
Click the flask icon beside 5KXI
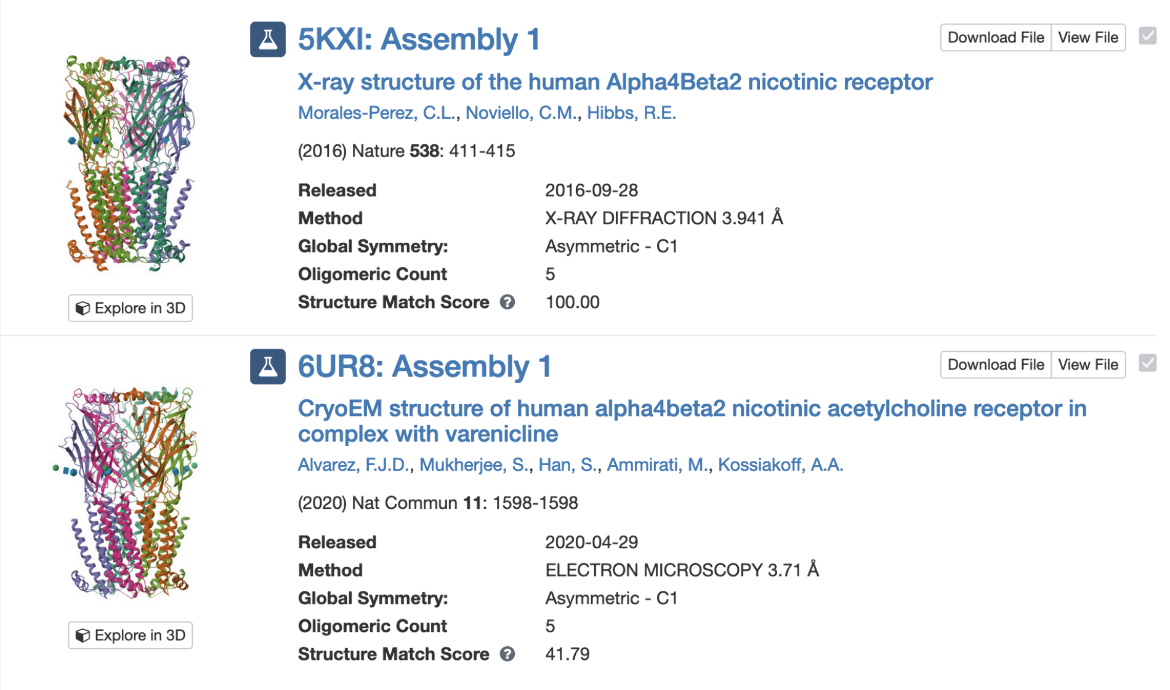[267, 40]
